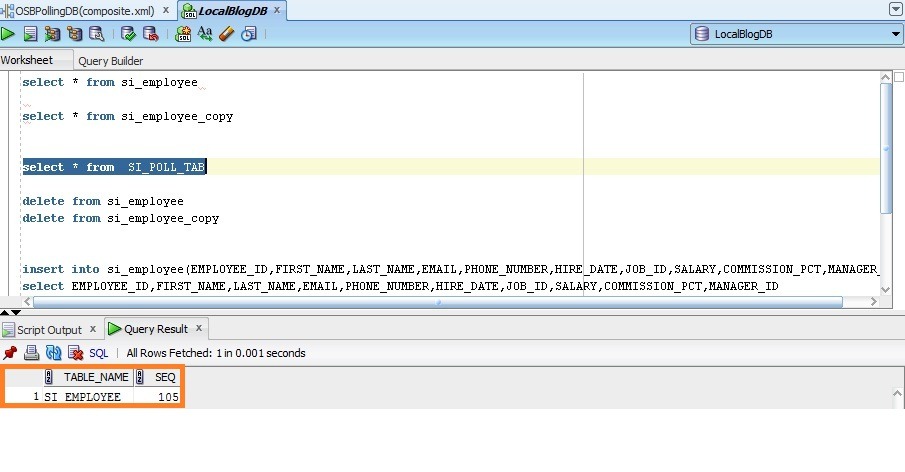Open the OSBPollingDB(composite.xml) editor tab
This screenshot has width=905, height=472.
pyautogui.click(x=84, y=10)
